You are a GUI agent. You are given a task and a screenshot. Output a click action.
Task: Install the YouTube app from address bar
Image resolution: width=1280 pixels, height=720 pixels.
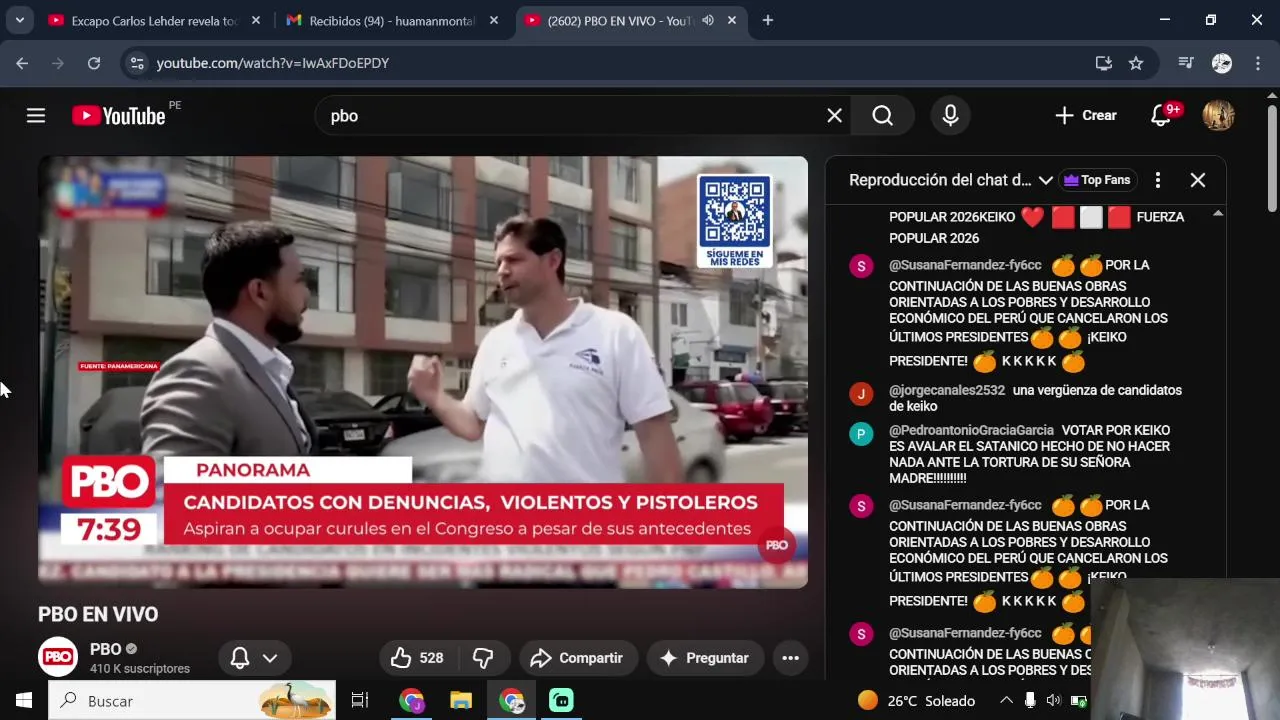click(x=1104, y=63)
